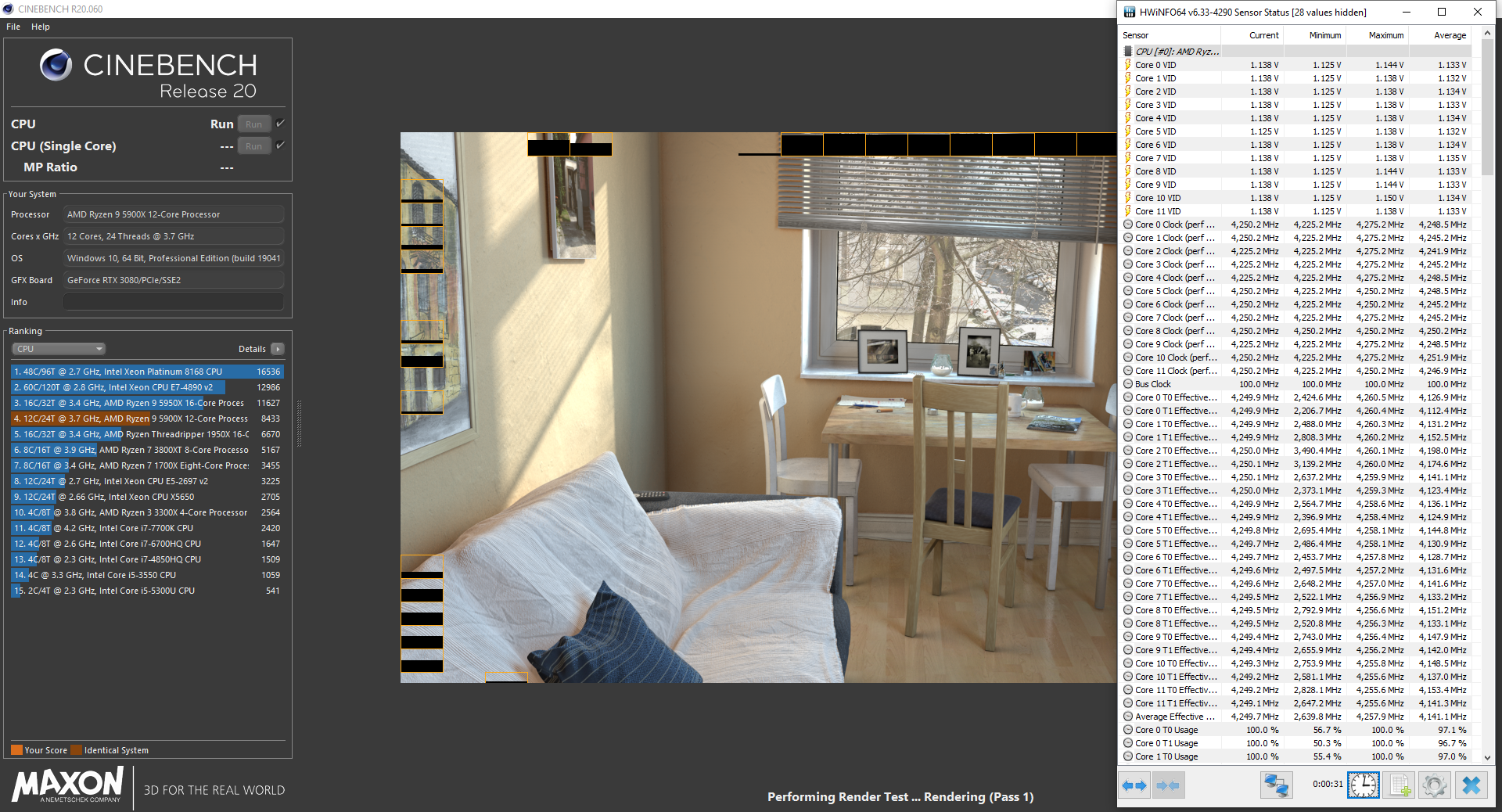
Task: Click the Cinebench logo sphere icon
Action: [x=56, y=65]
